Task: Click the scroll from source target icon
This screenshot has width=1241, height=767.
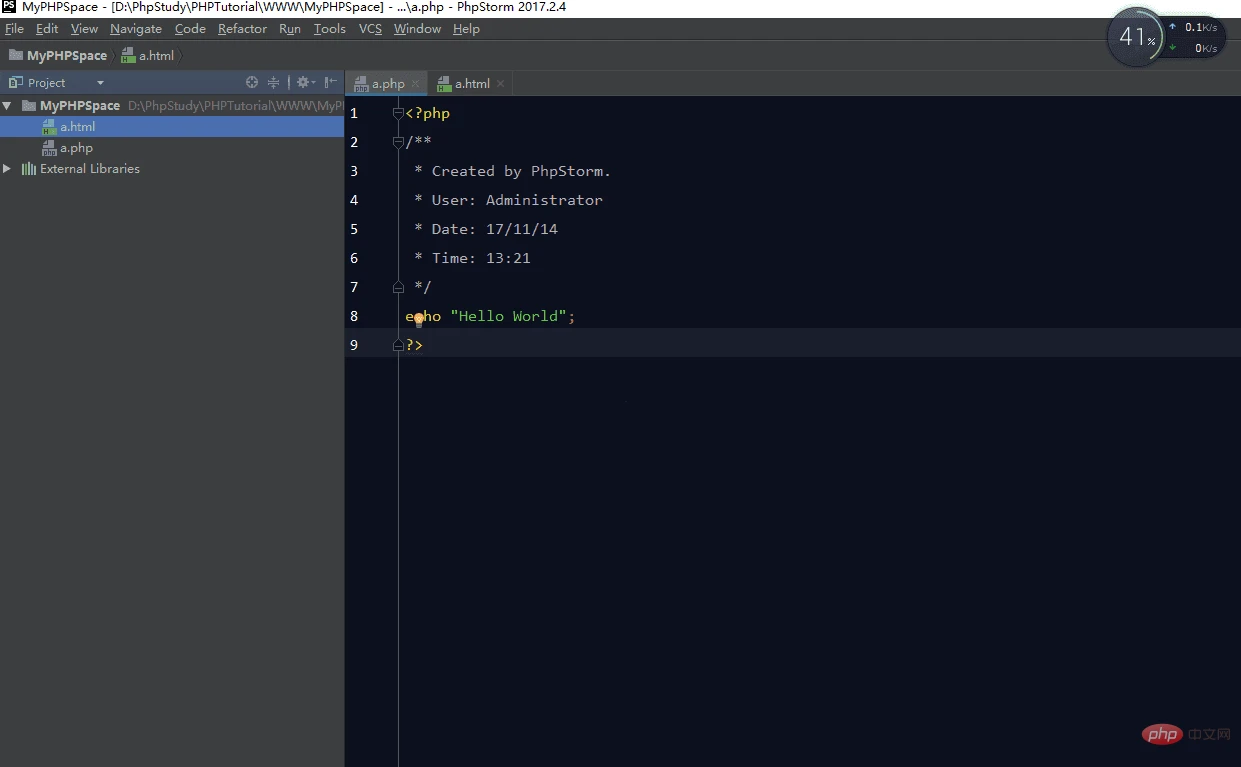Action: [252, 83]
